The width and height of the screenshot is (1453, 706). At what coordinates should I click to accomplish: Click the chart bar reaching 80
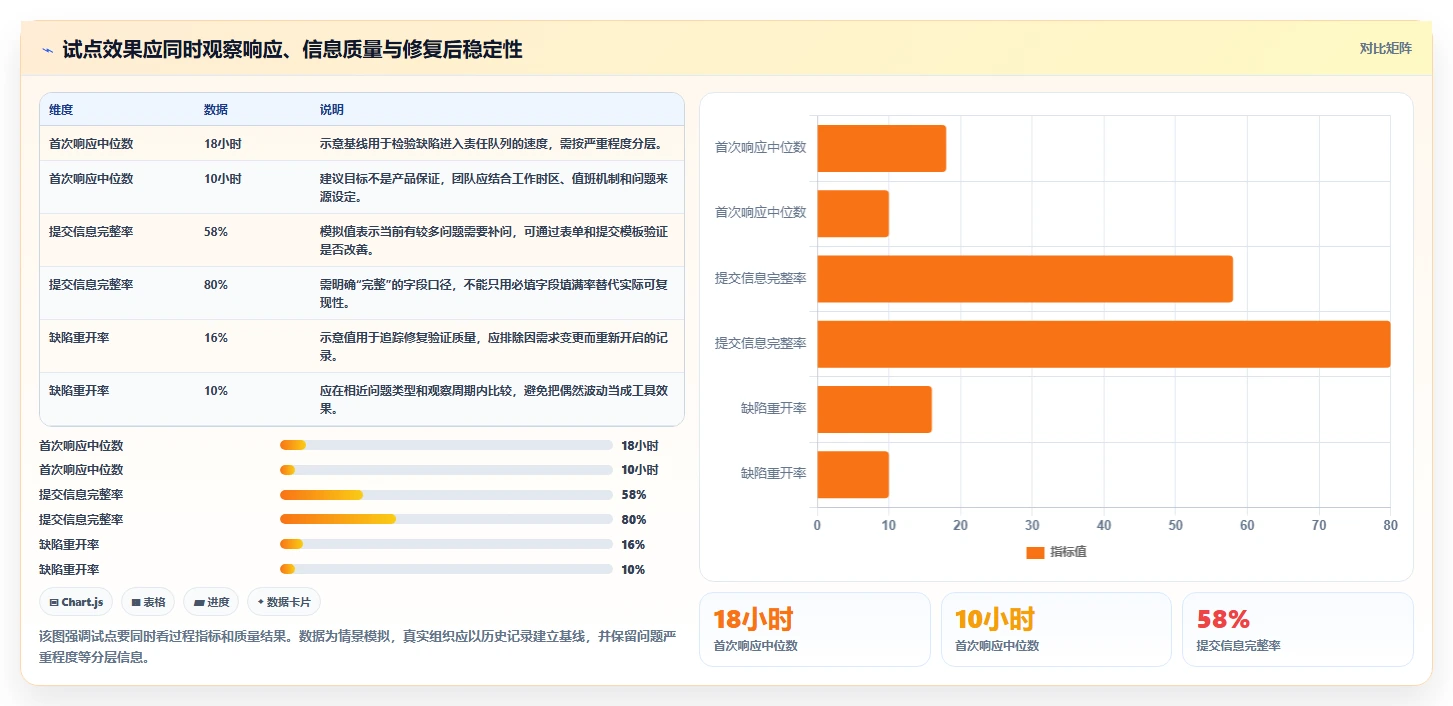(1104, 344)
